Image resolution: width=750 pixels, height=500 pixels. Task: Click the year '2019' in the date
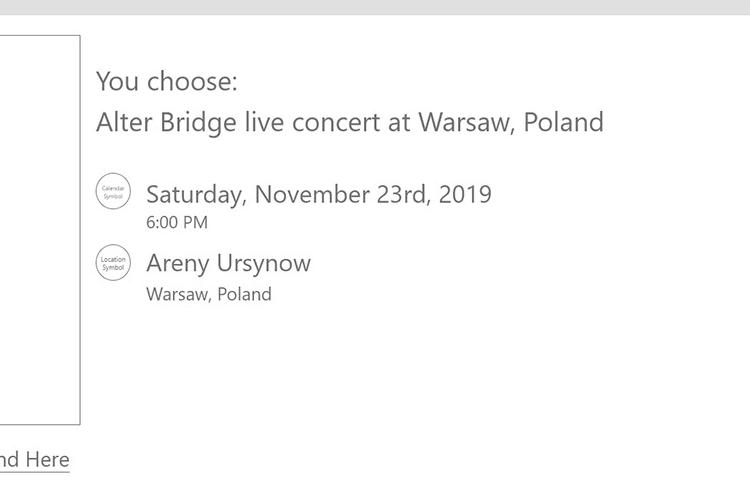pyautogui.click(x=465, y=194)
